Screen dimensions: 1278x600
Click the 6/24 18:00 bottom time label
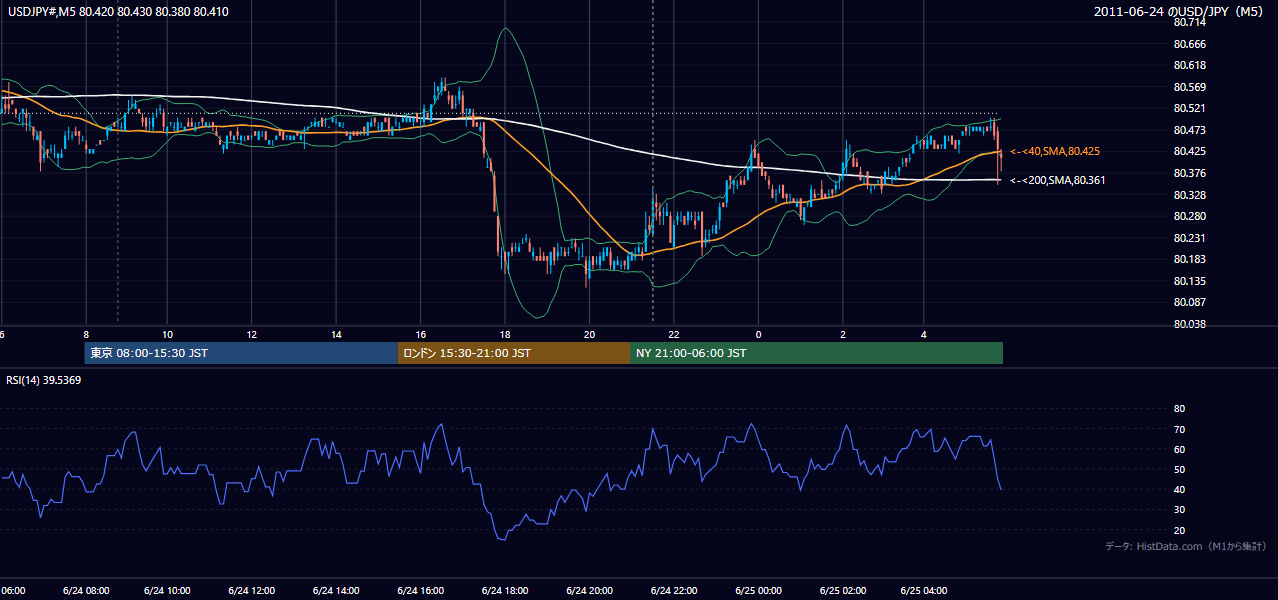[505, 590]
